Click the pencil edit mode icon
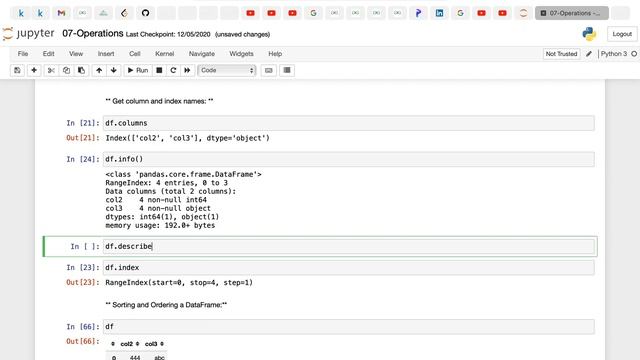 coord(589,53)
